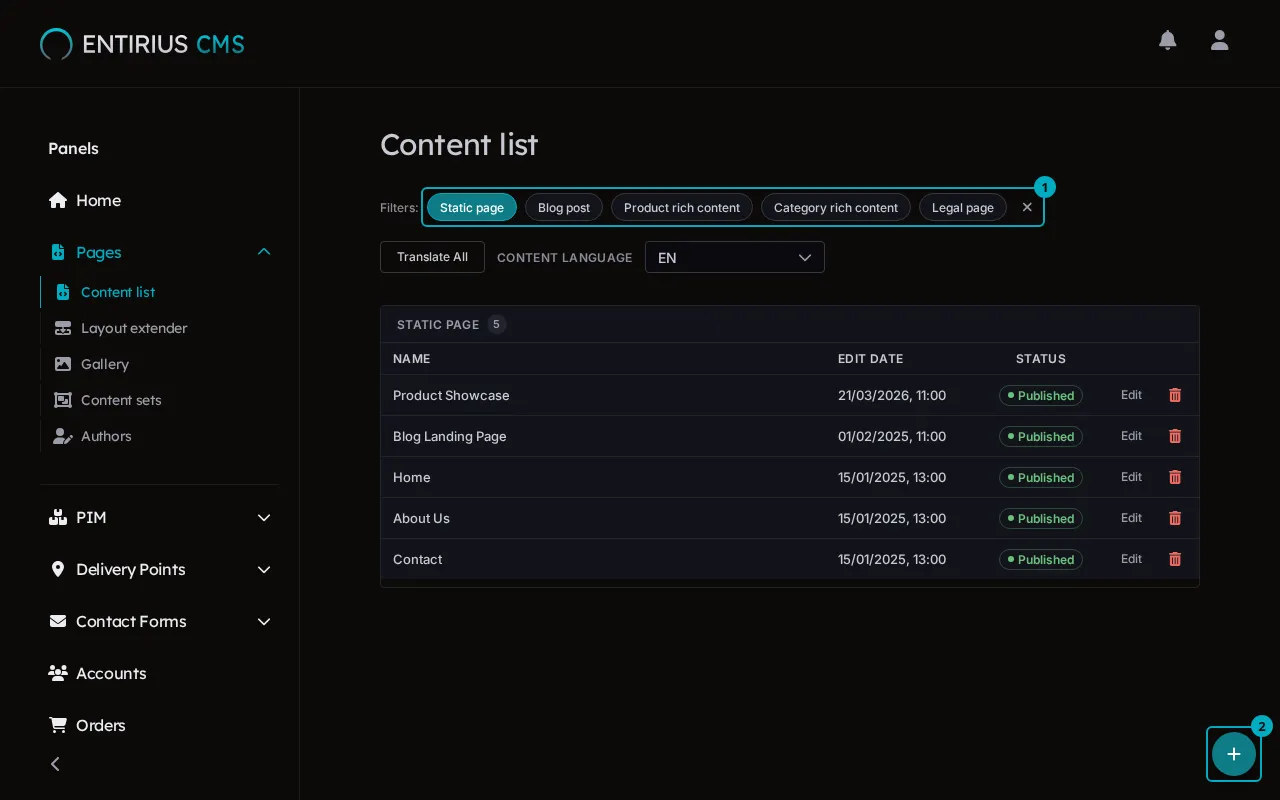The height and width of the screenshot is (800, 1280).
Task: Delete the About Us page
Action: click(x=1175, y=518)
